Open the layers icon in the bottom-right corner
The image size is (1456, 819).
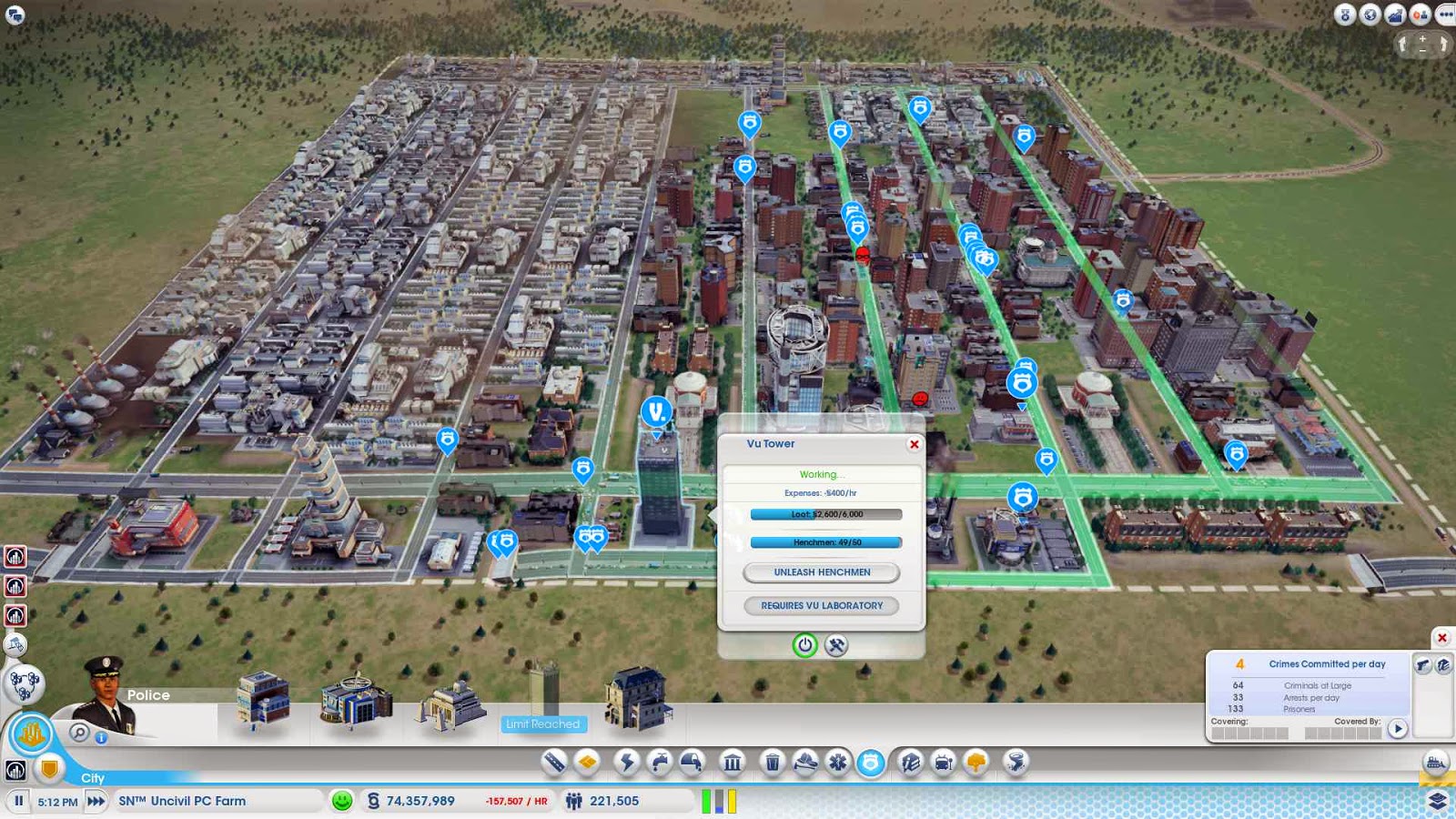pos(1437,801)
